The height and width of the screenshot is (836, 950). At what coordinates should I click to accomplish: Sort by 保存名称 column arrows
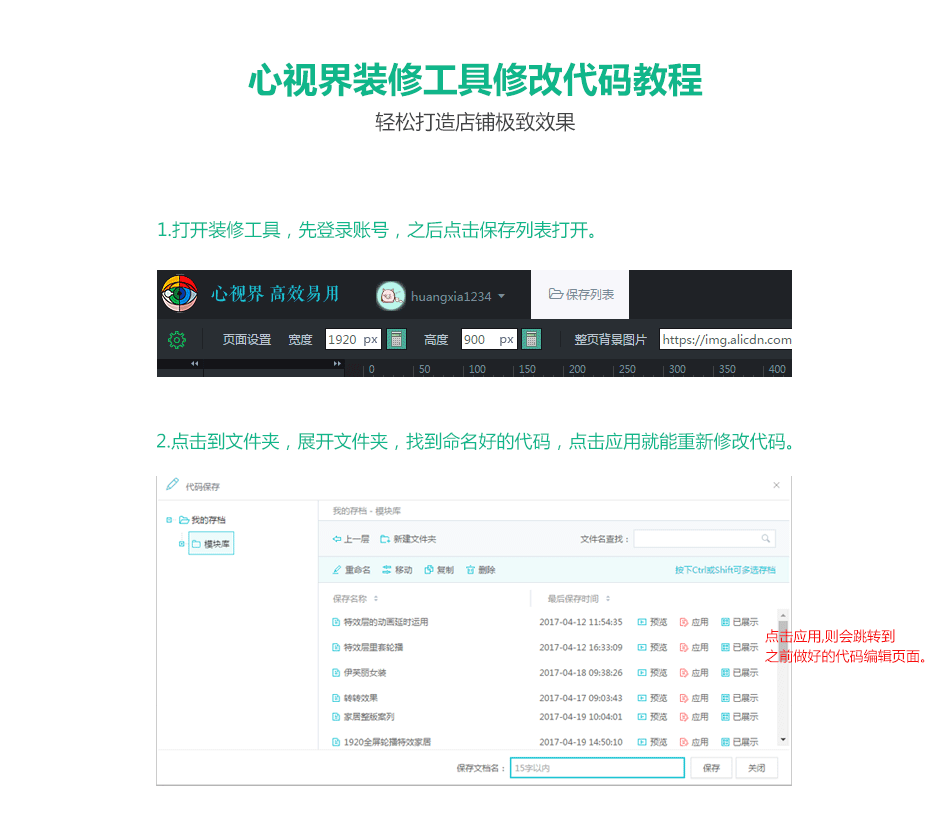click(376, 599)
